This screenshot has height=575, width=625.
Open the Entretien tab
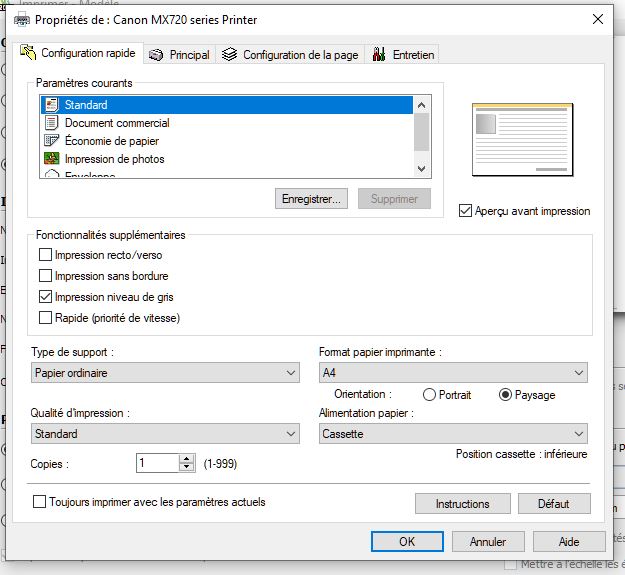402,55
